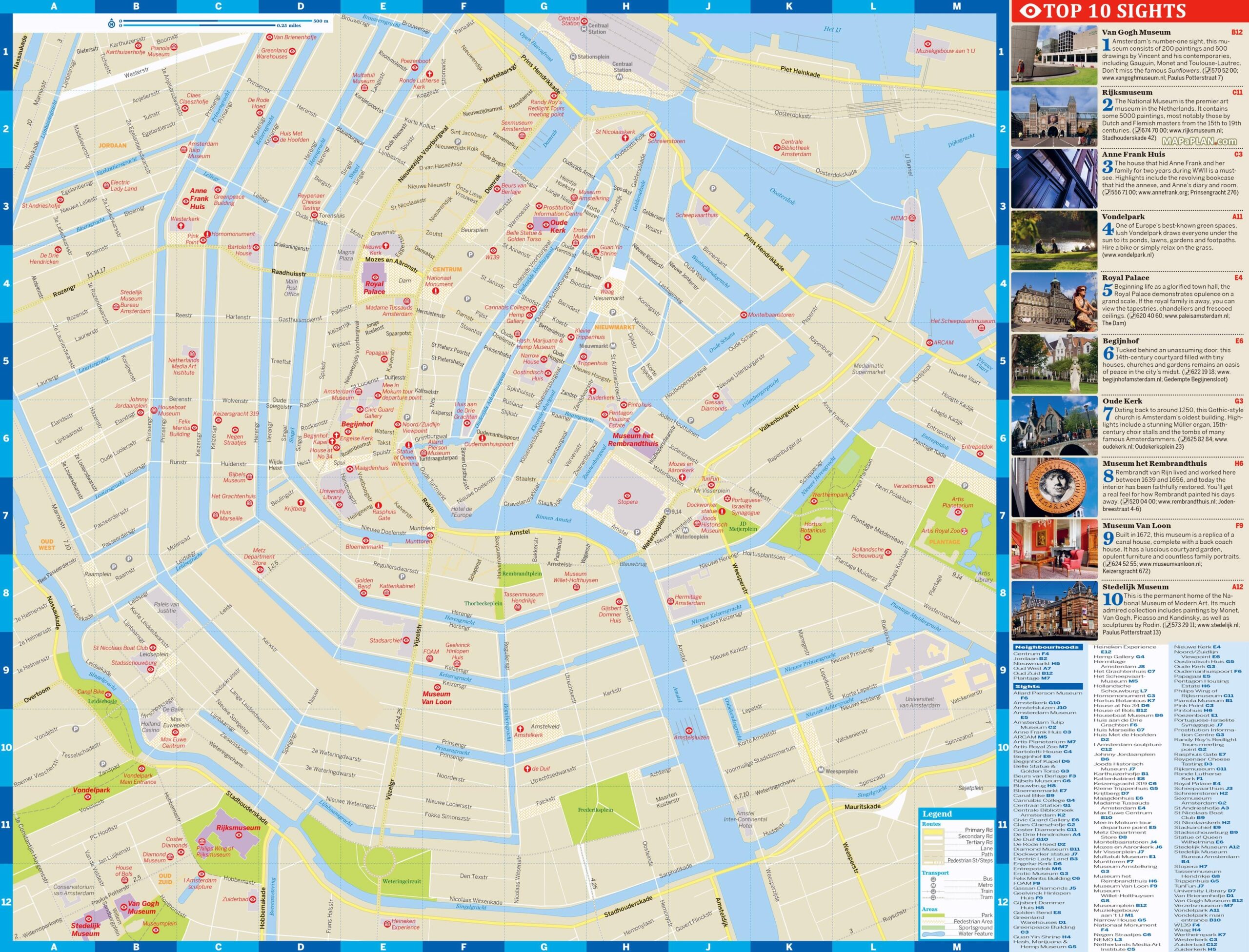Image resolution: width=1249 pixels, height=952 pixels.
Task: Click the Artis Royal Zoo marker in Plantage
Action: coord(965,532)
